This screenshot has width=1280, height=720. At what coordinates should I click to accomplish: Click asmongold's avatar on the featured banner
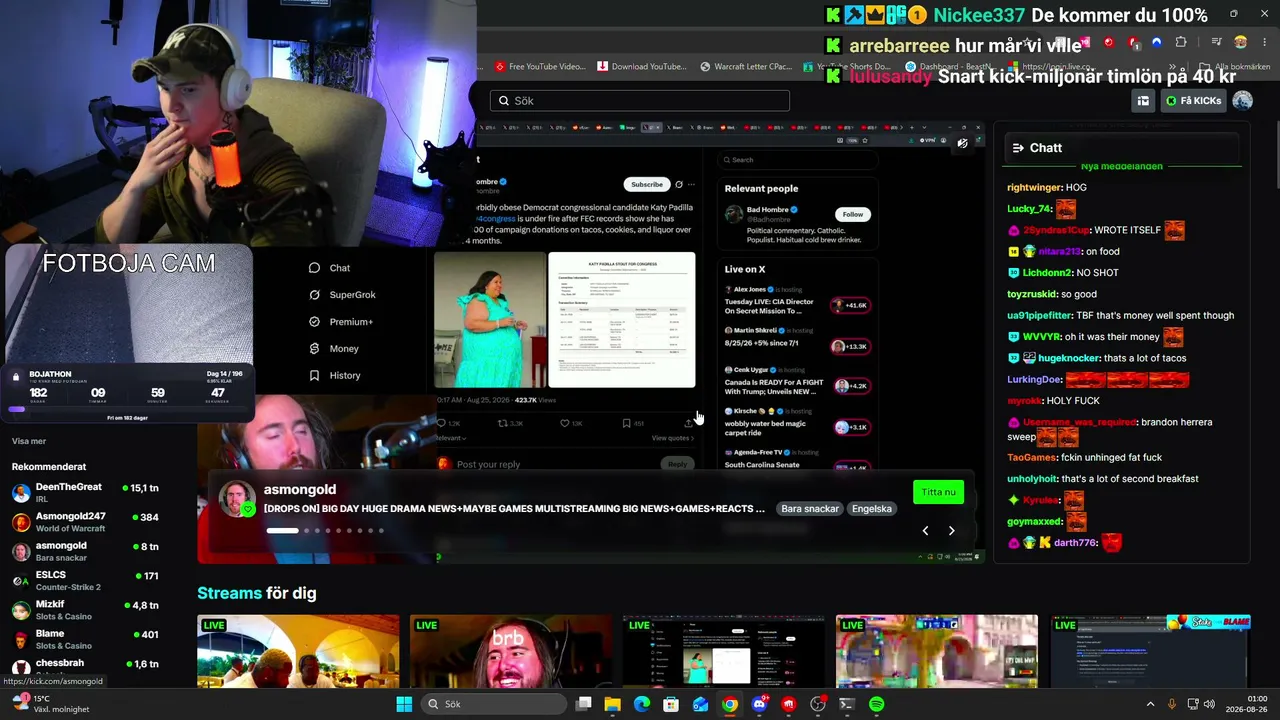[x=237, y=498]
